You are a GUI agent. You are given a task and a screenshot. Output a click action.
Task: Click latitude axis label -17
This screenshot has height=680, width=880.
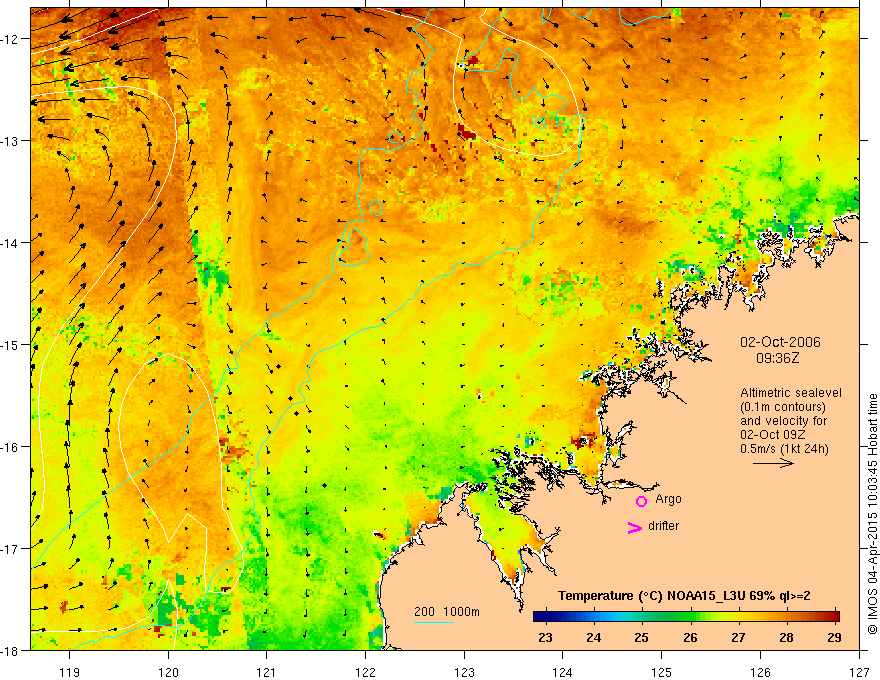(x=11, y=549)
